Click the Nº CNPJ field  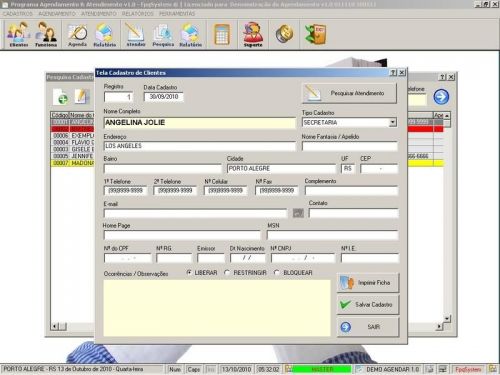pos(303,258)
